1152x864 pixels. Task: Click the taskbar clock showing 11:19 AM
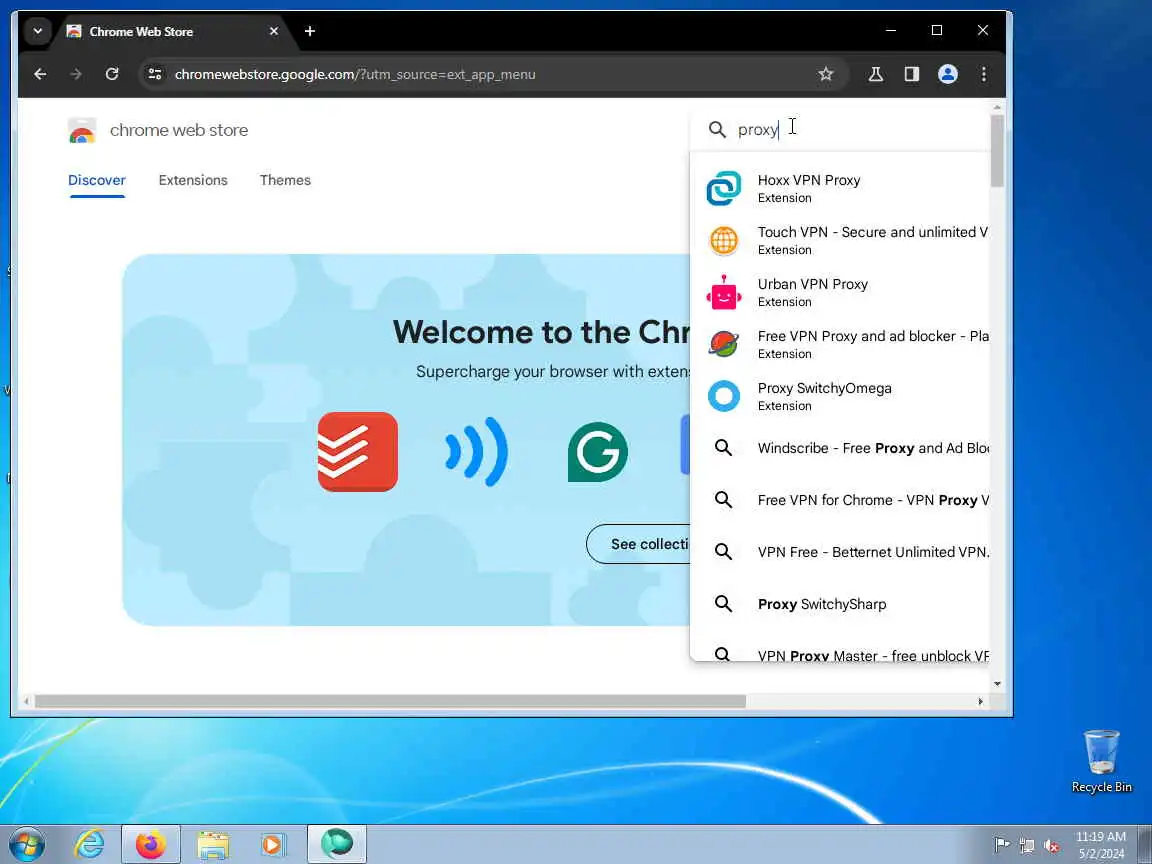click(x=1101, y=845)
